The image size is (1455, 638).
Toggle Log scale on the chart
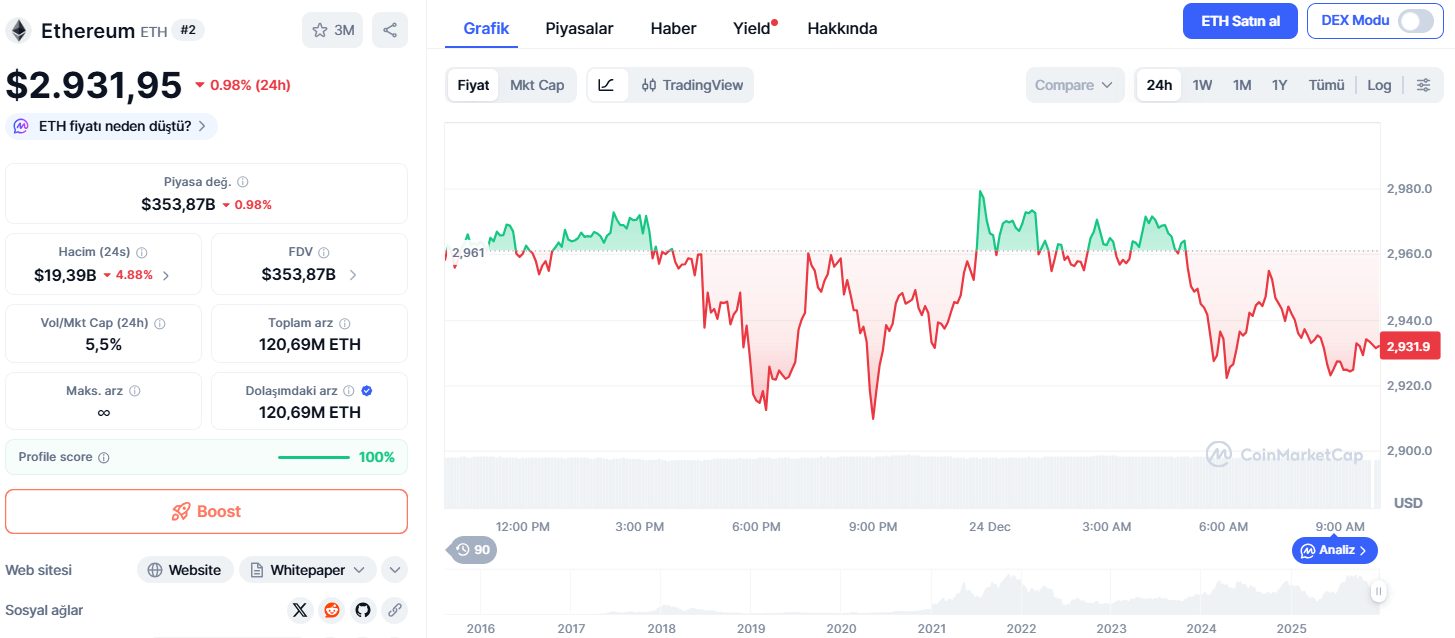(x=1379, y=85)
